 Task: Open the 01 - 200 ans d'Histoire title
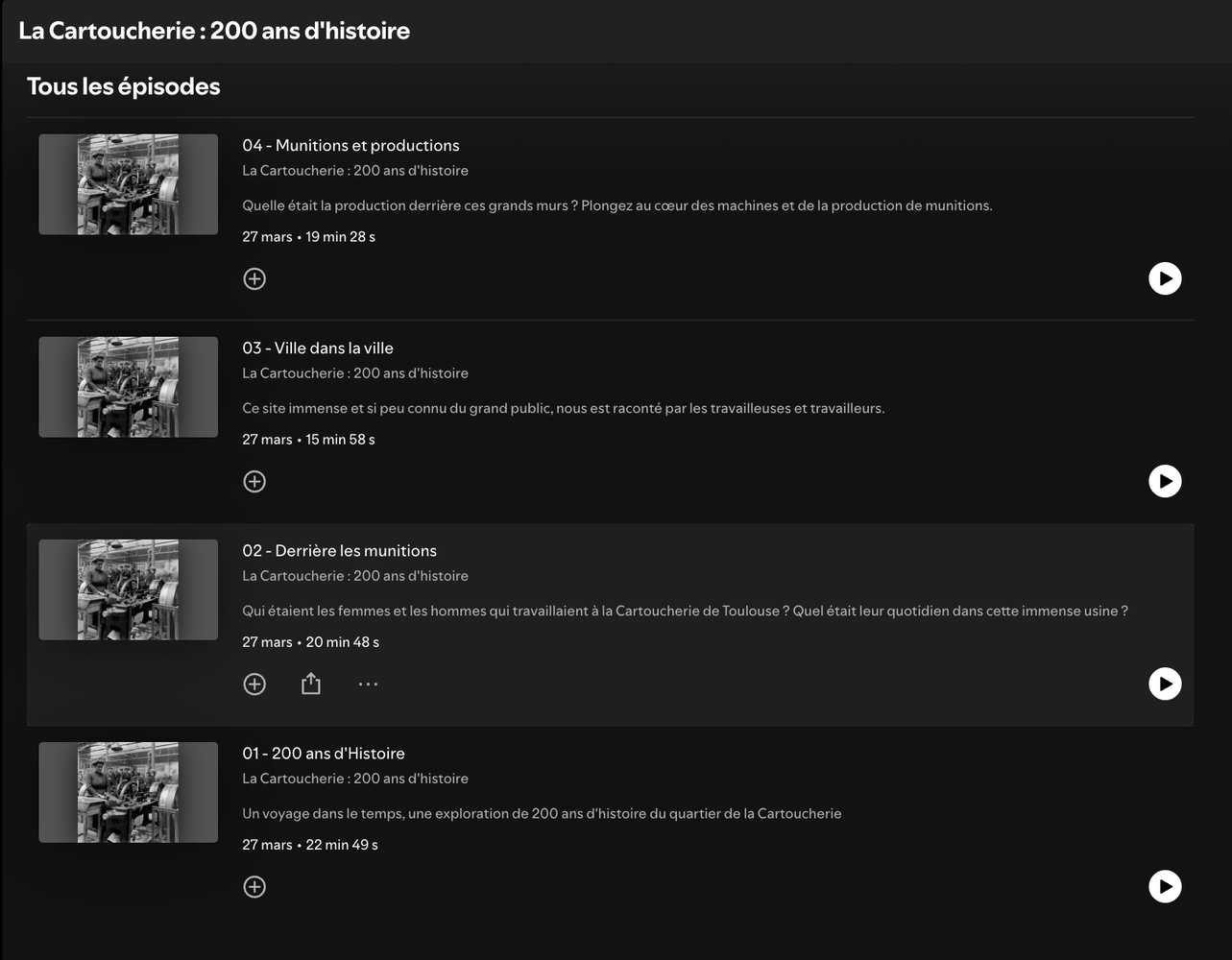324,753
